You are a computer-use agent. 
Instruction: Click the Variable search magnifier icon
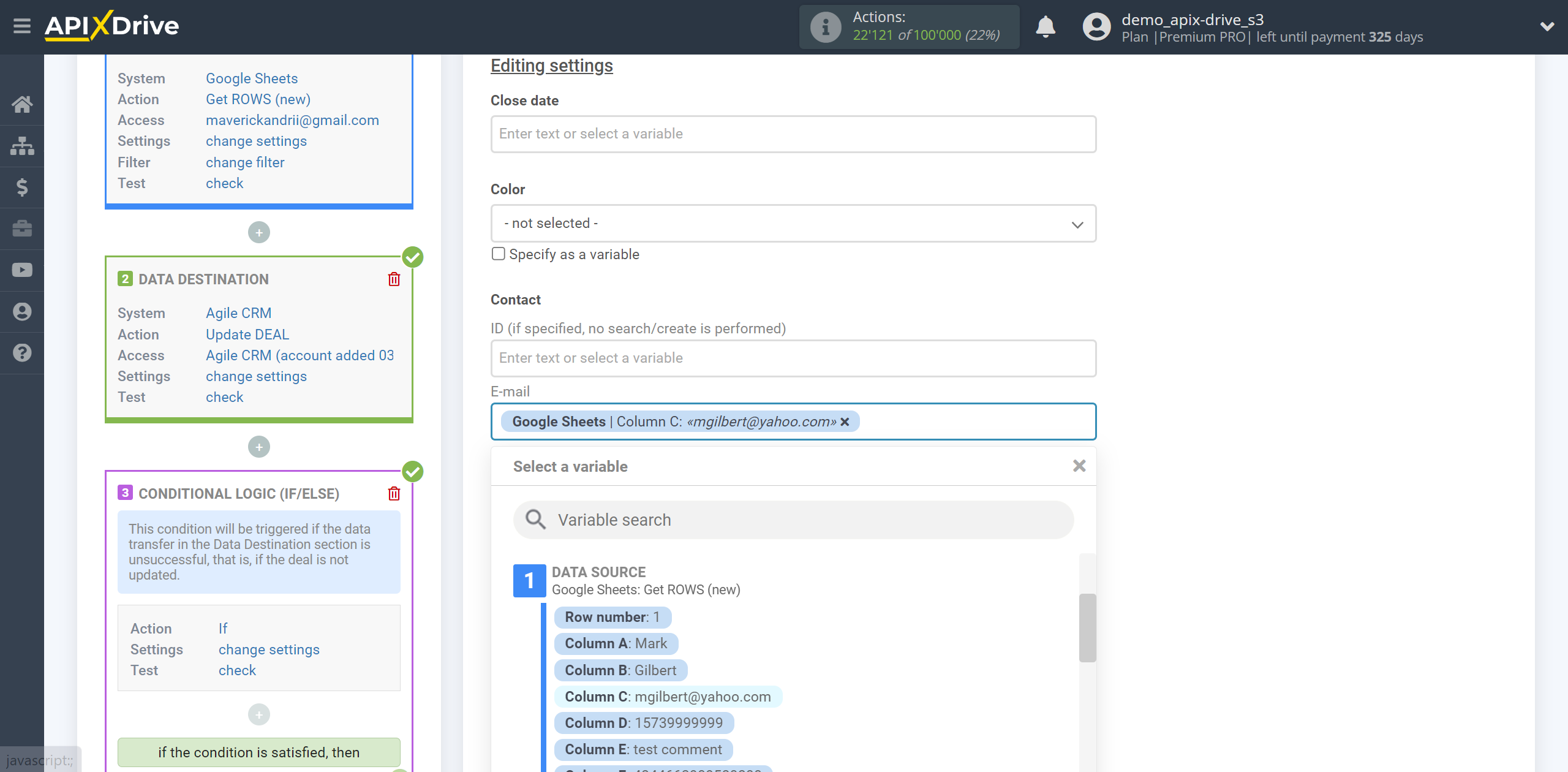tap(535, 520)
